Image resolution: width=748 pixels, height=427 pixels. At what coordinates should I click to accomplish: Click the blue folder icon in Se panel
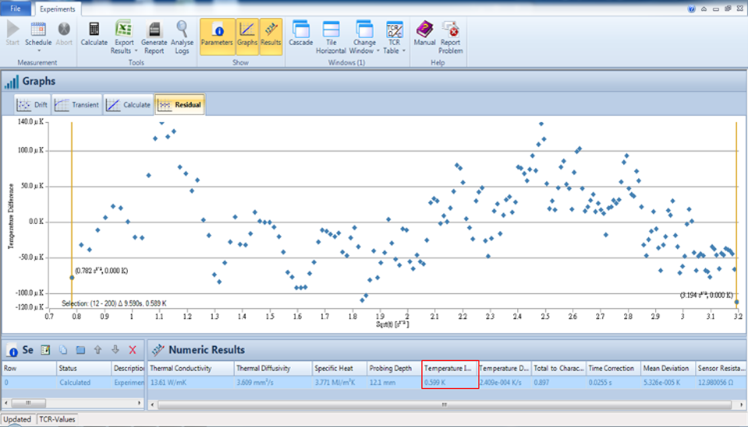coord(81,350)
